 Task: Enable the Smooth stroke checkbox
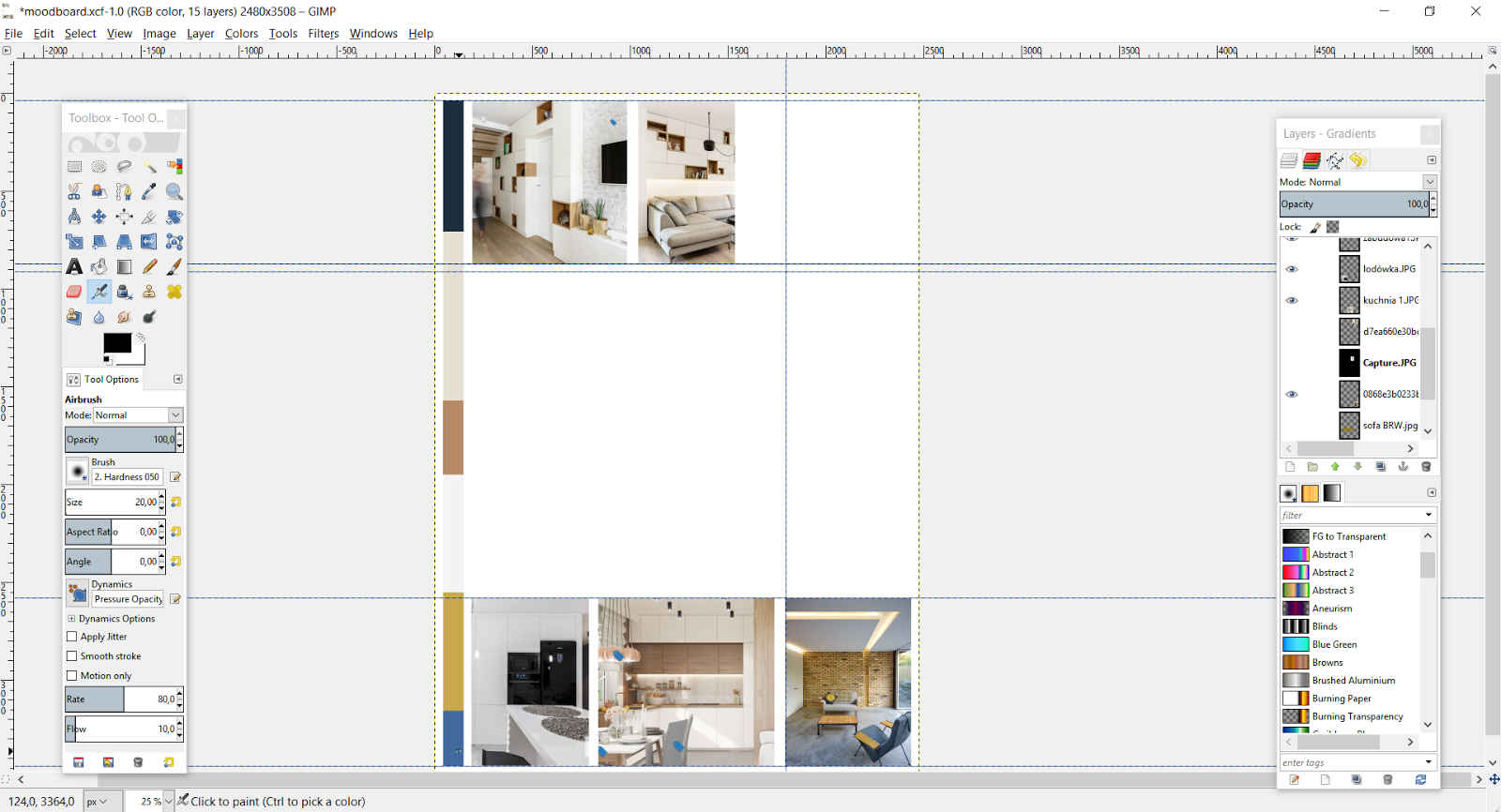point(71,656)
